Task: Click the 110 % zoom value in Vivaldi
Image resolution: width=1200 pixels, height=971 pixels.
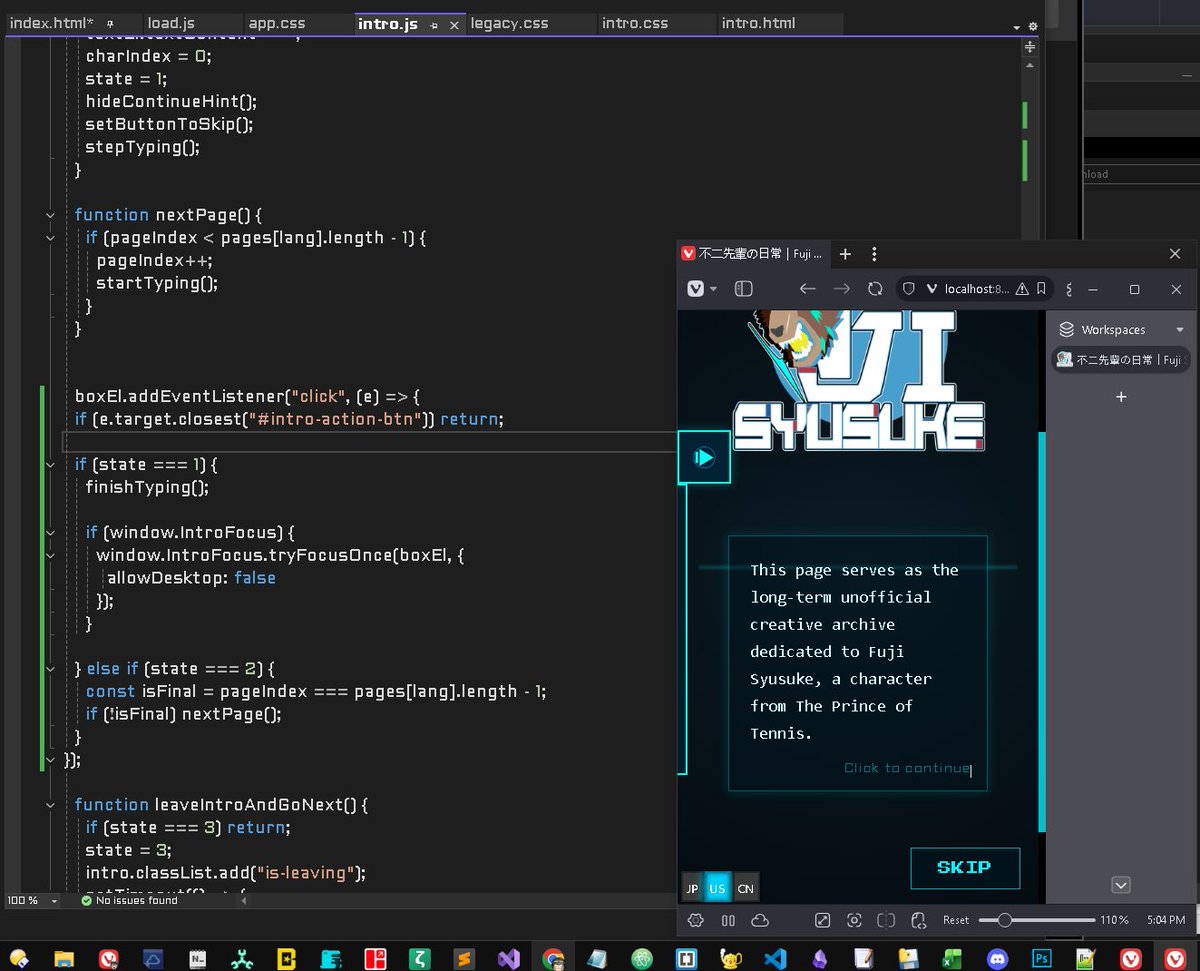Action: coord(1114,920)
